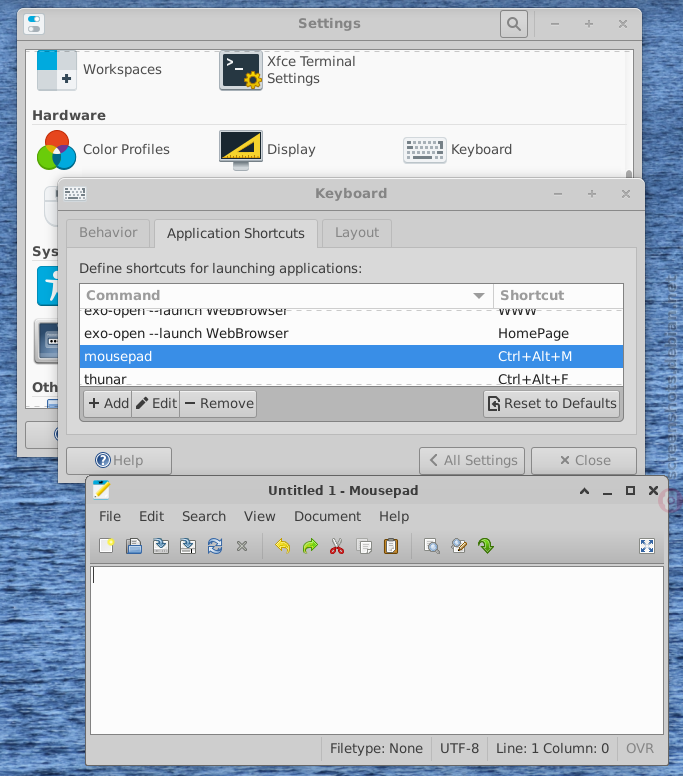
Task: Click the Settings search magnifier button
Action: (x=514, y=24)
